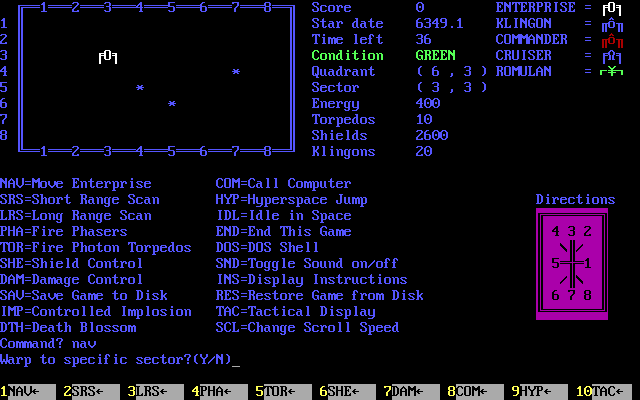
Task: Click the Cruiser ship legend icon
Action: (609, 56)
